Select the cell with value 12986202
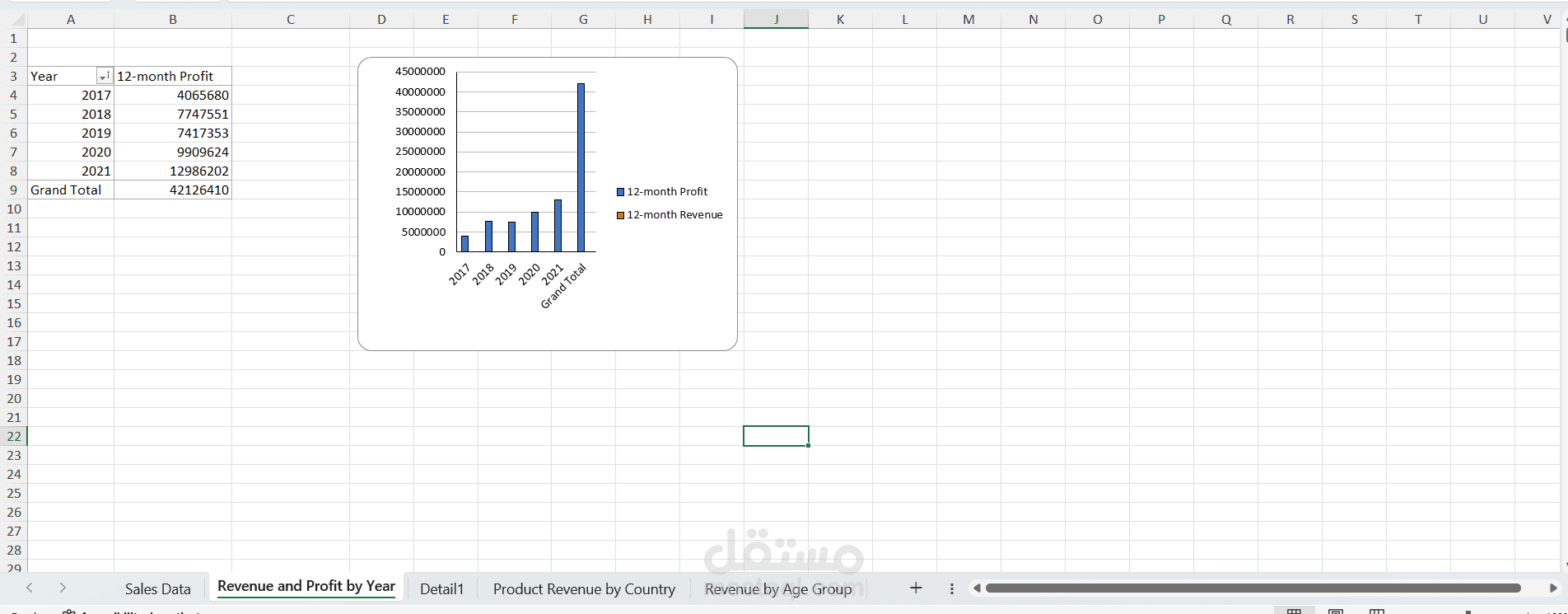The height and width of the screenshot is (614, 1568). (173, 171)
